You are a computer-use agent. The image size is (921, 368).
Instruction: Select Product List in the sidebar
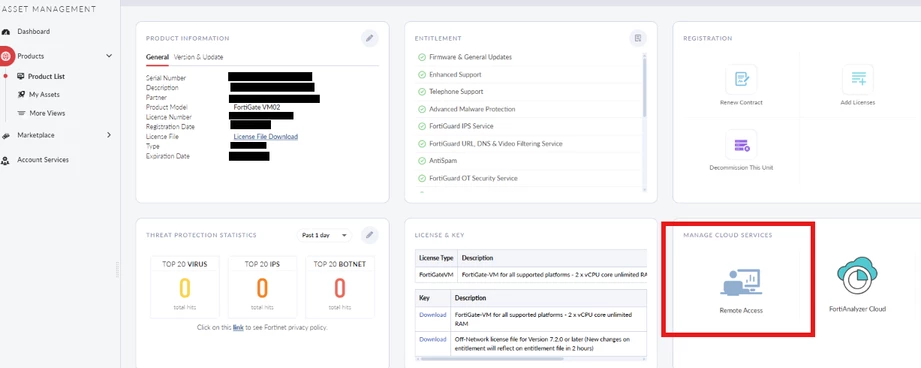[46, 76]
